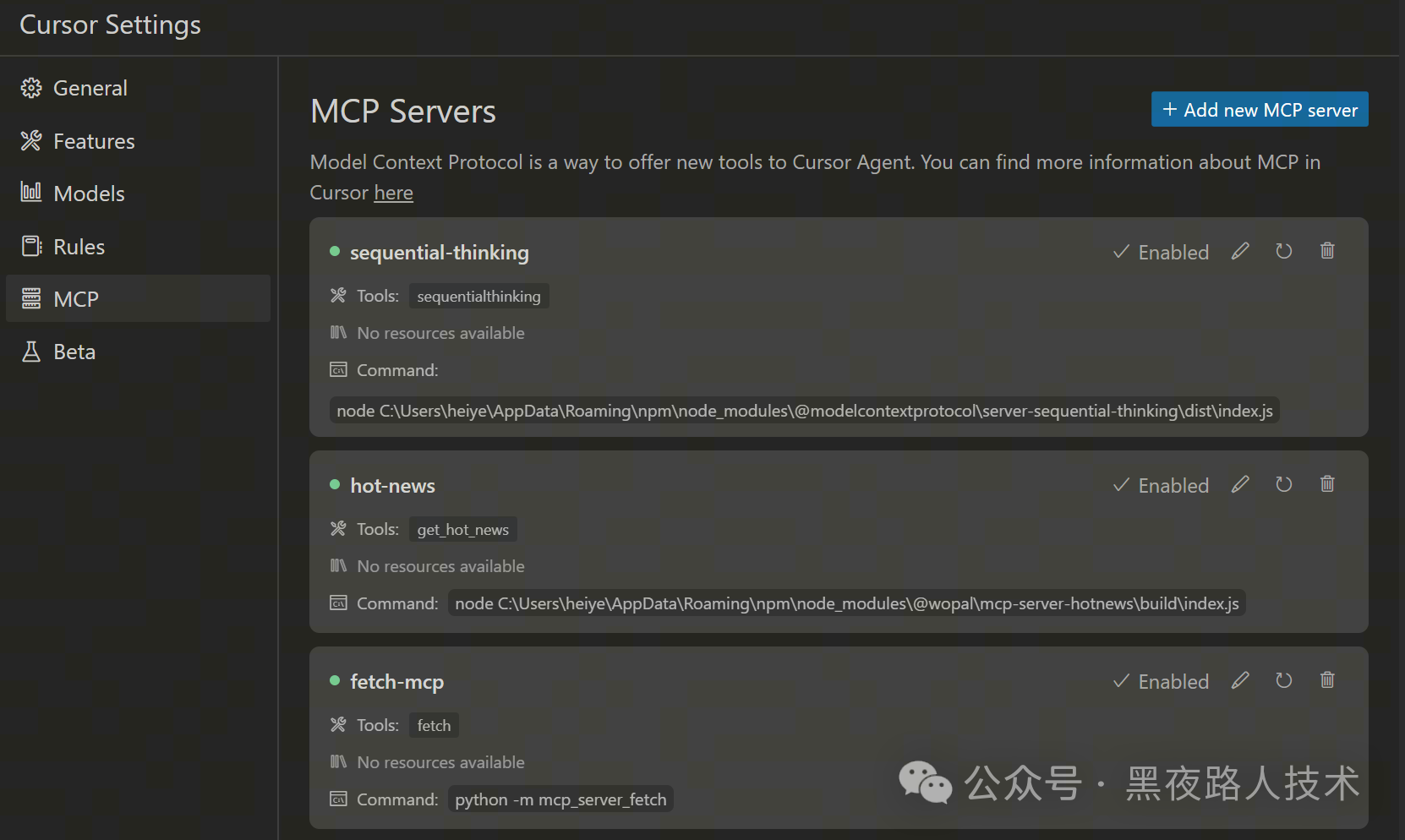Edit the hot-news server with pencil icon
The width and height of the screenshot is (1405, 840).
coord(1240,484)
